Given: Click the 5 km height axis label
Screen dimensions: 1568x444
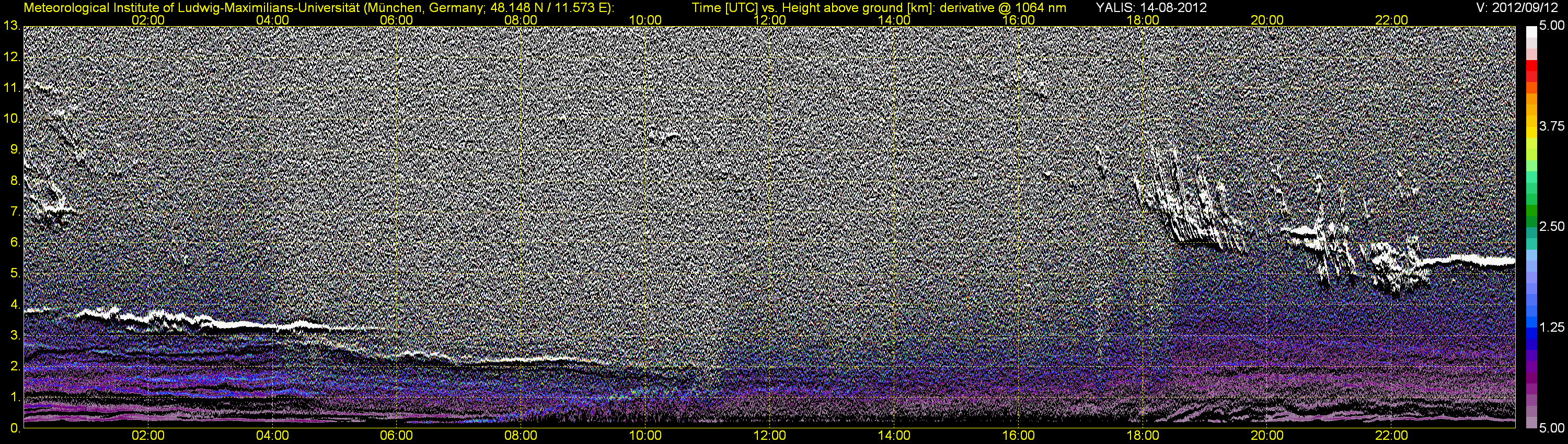Looking at the screenshot, I should [x=15, y=274].
